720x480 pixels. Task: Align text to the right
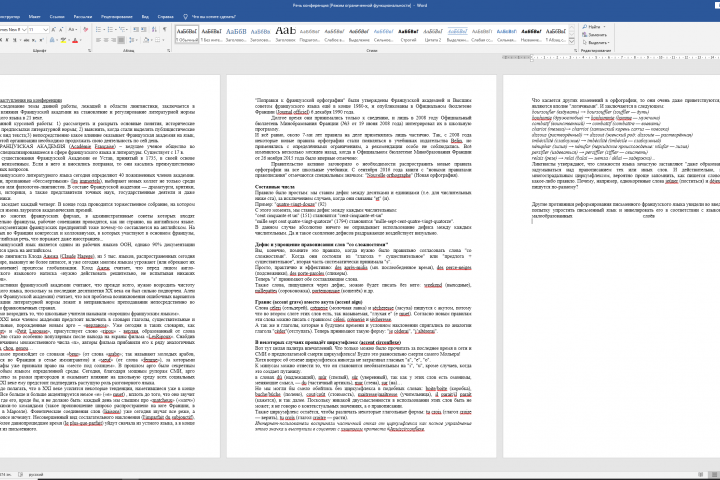[113, 40]
